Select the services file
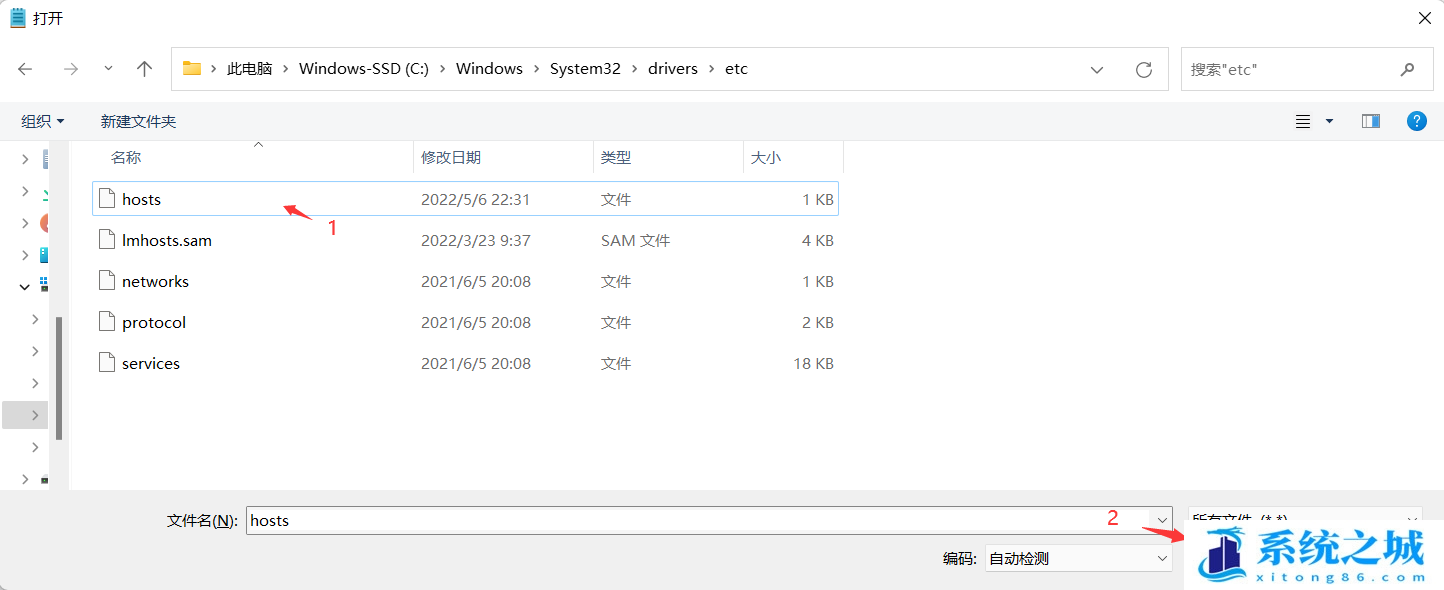The image size is (1444, 590). coord(465,363)
